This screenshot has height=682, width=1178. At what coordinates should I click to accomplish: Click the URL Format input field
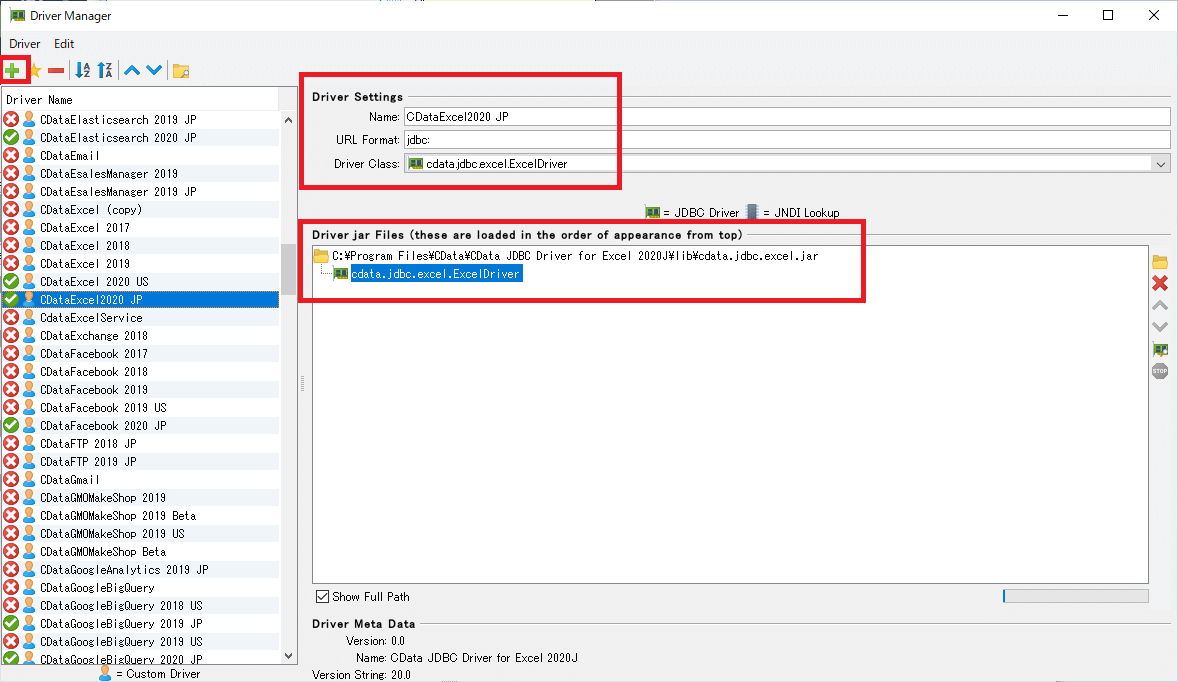(787, 140)
